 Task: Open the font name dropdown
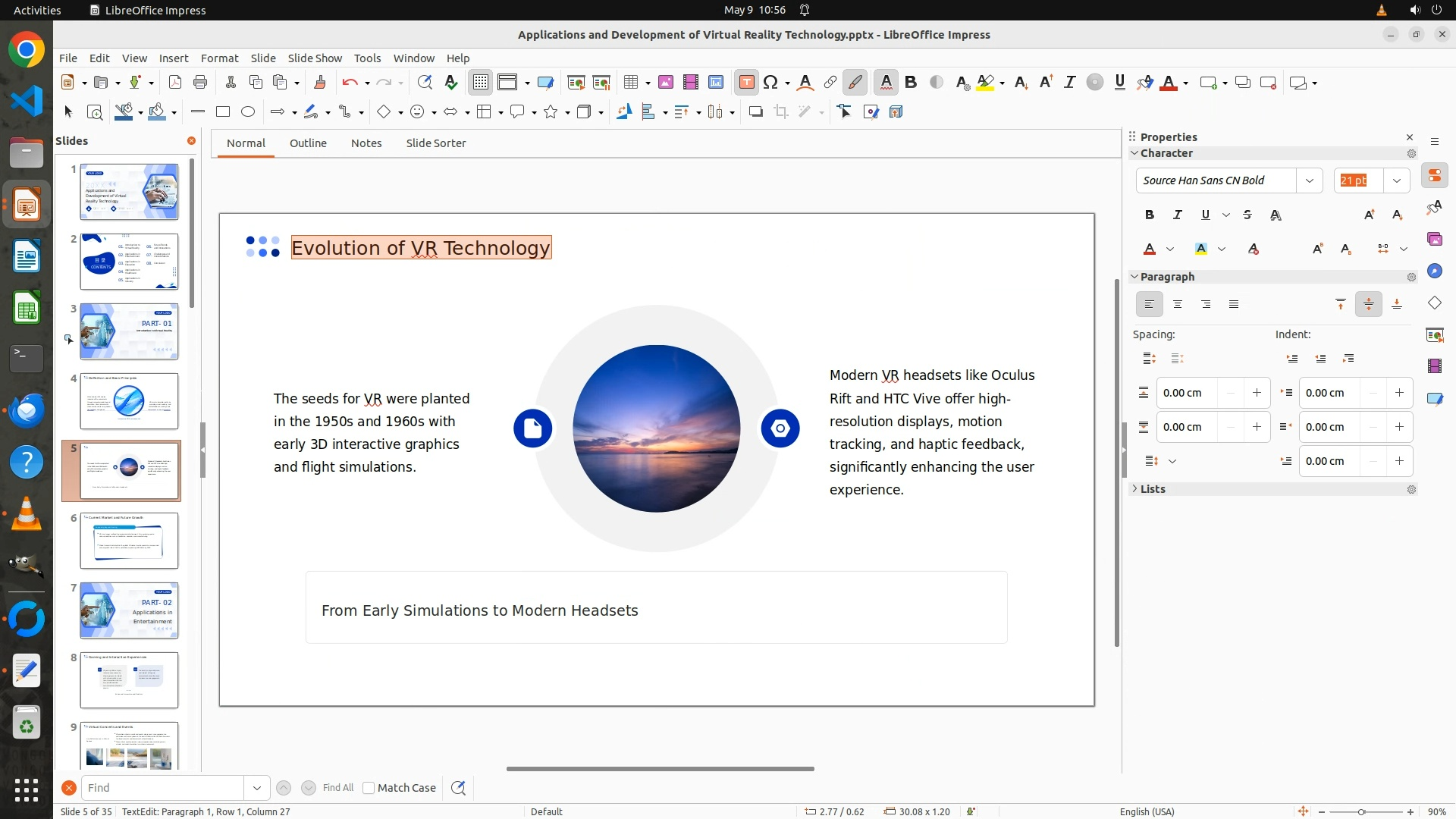(1310, 180)
